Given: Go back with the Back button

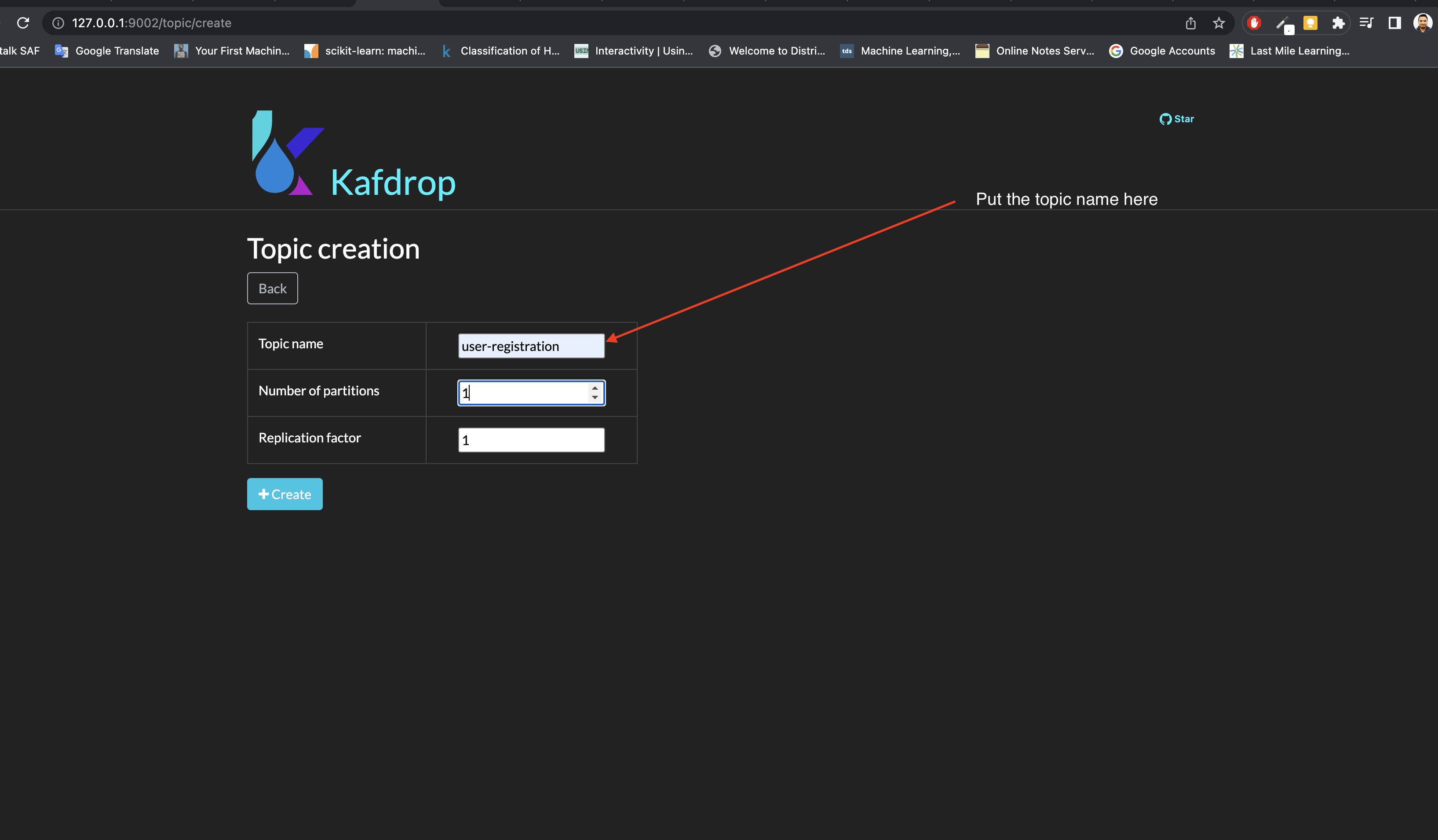Looking at the screenshot, I should point(272,288).
